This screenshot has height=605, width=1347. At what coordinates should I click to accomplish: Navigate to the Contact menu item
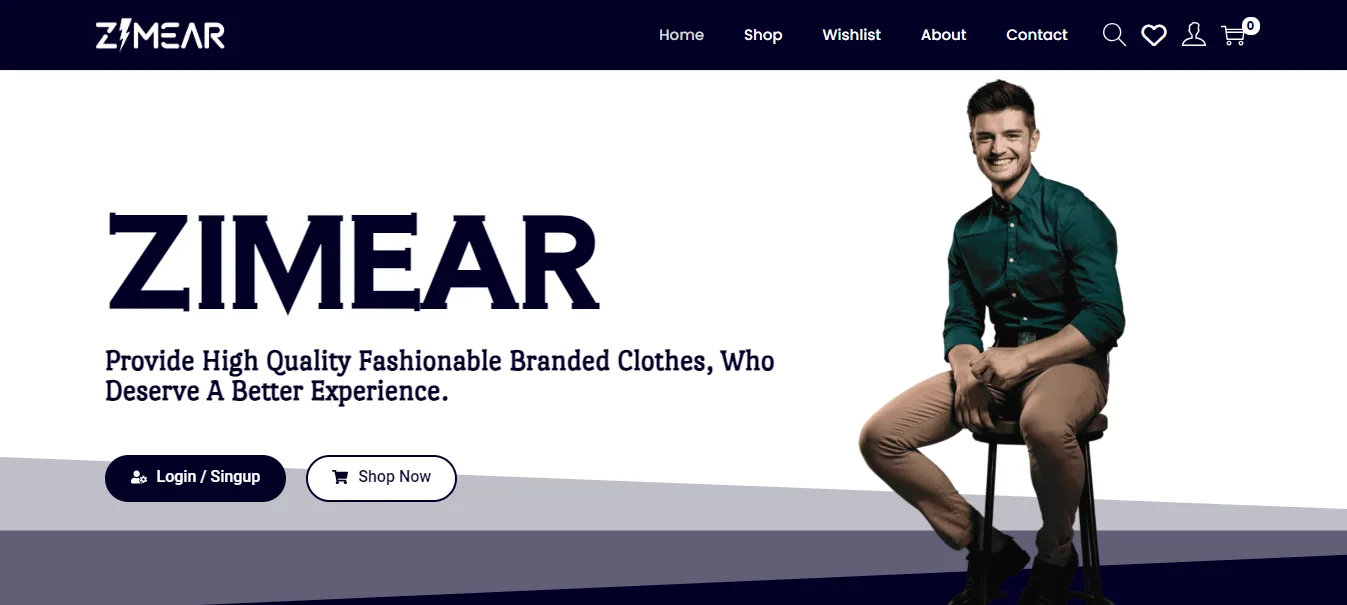point(1037,35)
